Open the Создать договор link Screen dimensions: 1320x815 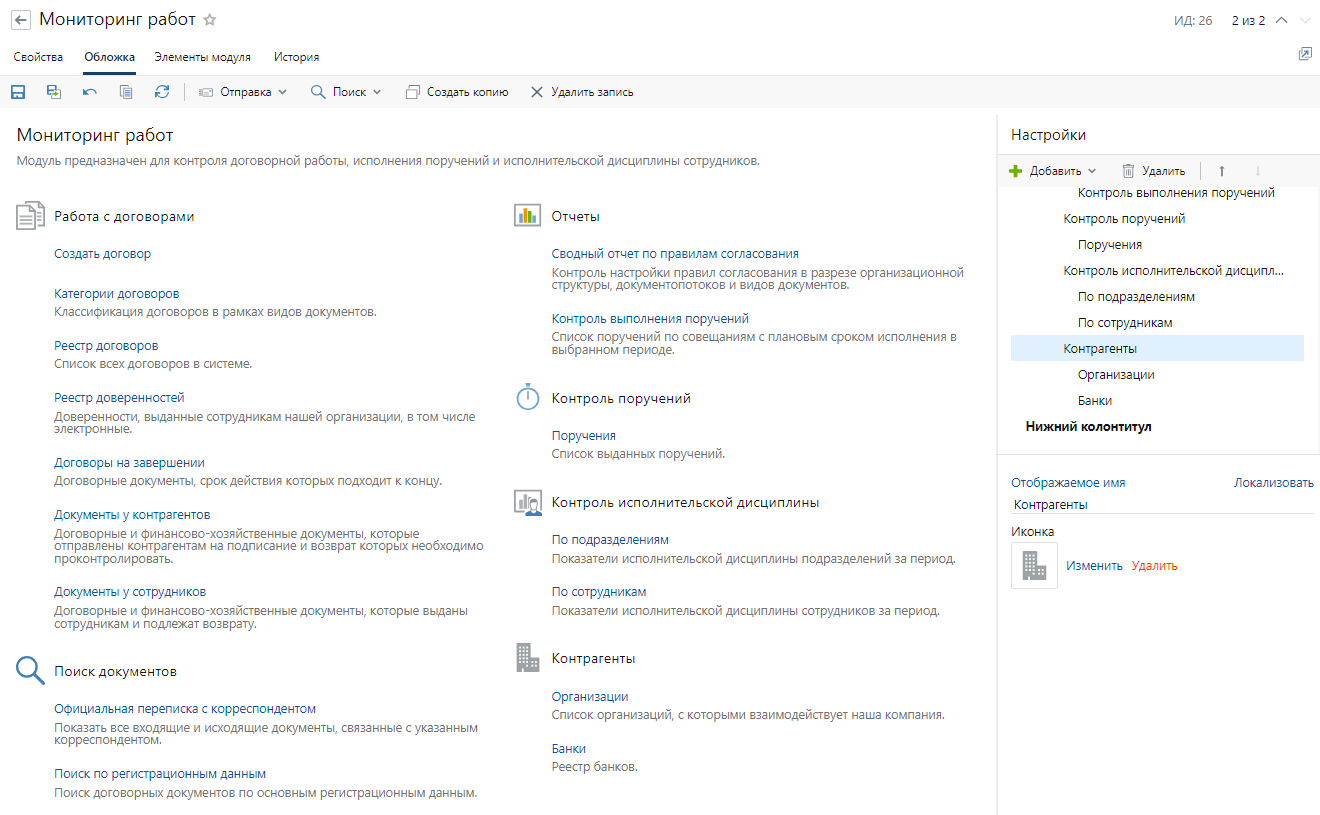[x=102, y=254]
